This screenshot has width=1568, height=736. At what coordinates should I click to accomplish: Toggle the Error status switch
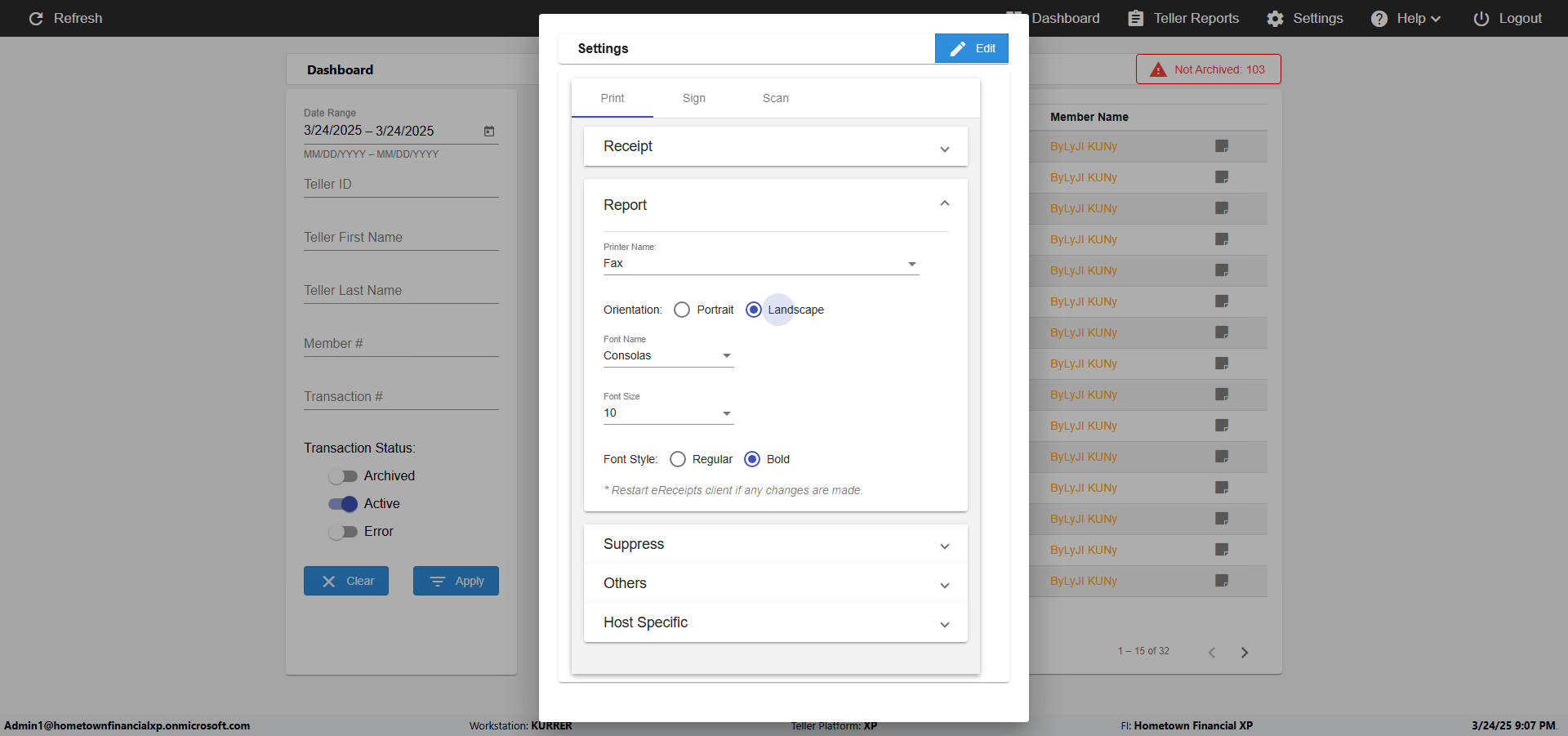(343, 532)
